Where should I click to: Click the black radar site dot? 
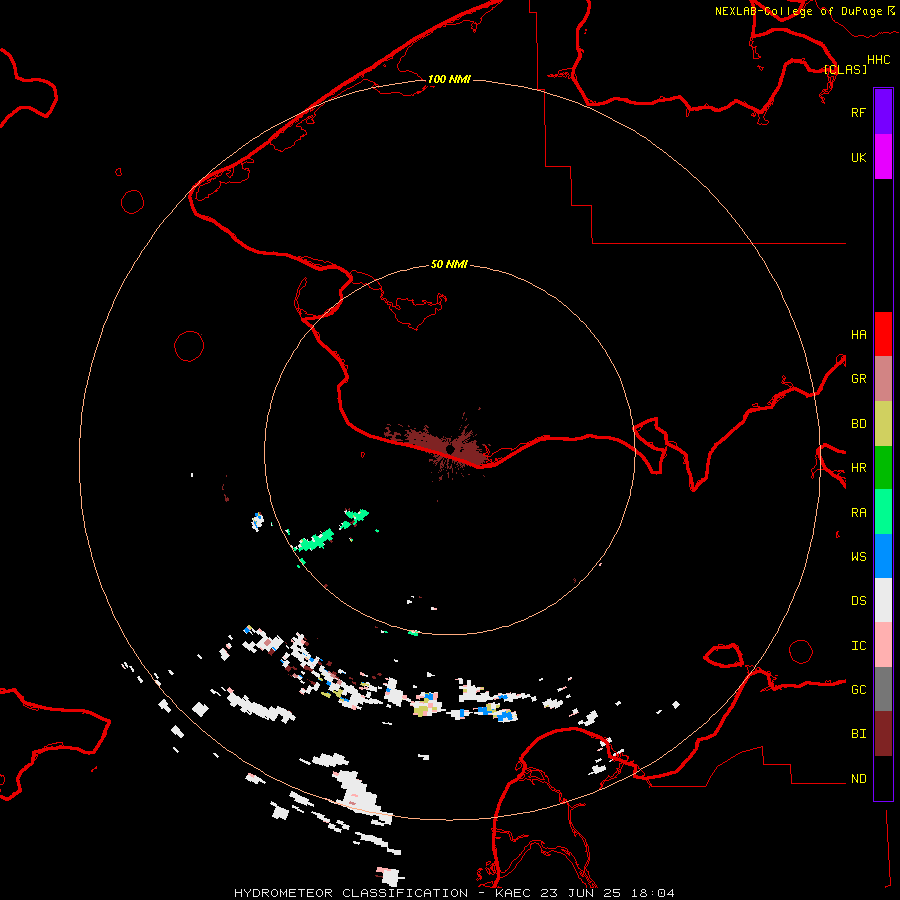[451, 449]
